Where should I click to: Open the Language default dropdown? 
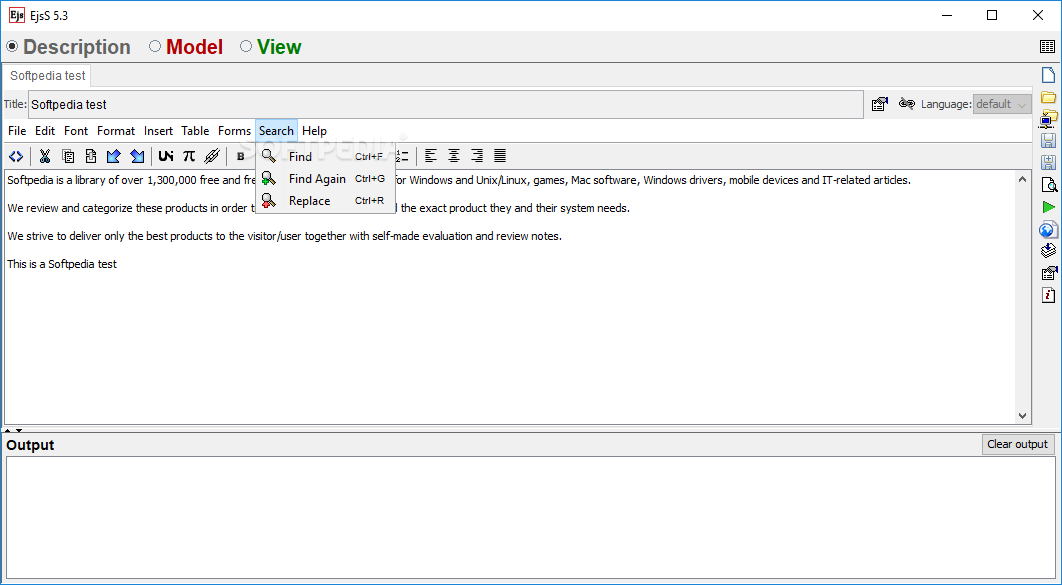[1002, 104]
